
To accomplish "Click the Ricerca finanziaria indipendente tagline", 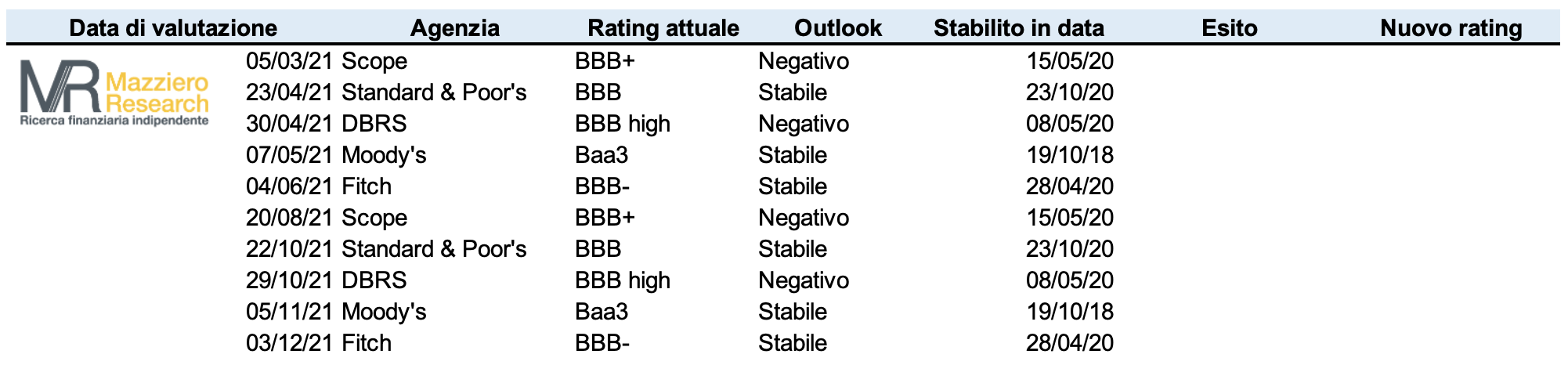I will coord(114,121).
